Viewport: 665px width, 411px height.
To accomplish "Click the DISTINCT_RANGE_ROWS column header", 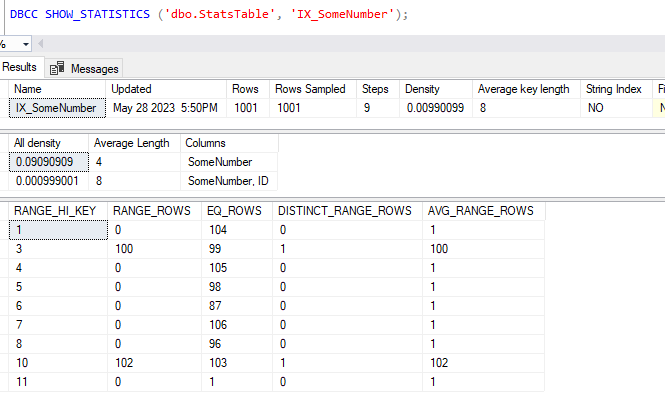I will tap(343, 211).
